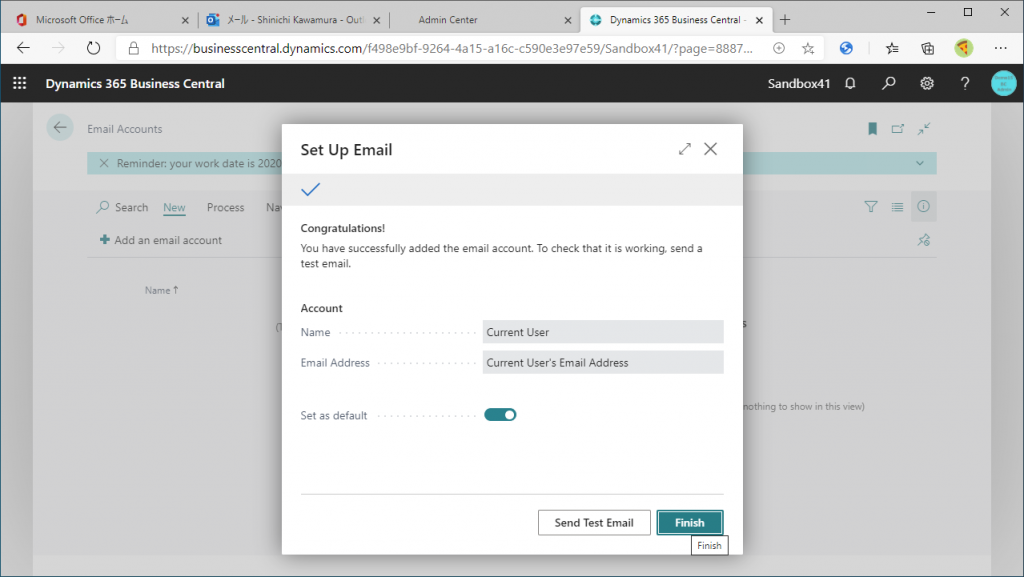Close the Dynamics 365 Business Central tab
This screenshot has height=577, width=1024.
[760, 20]
